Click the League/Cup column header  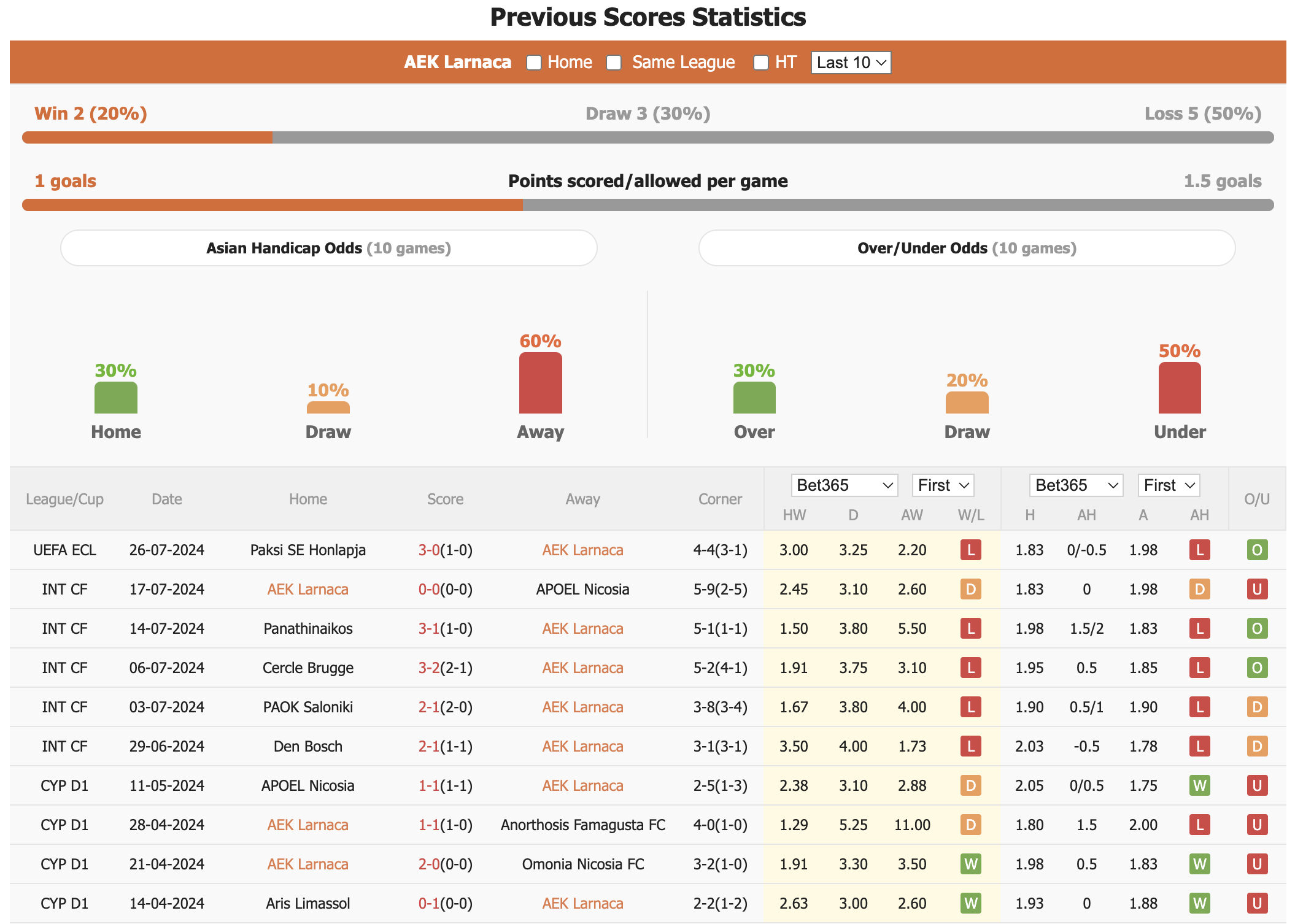64,499
